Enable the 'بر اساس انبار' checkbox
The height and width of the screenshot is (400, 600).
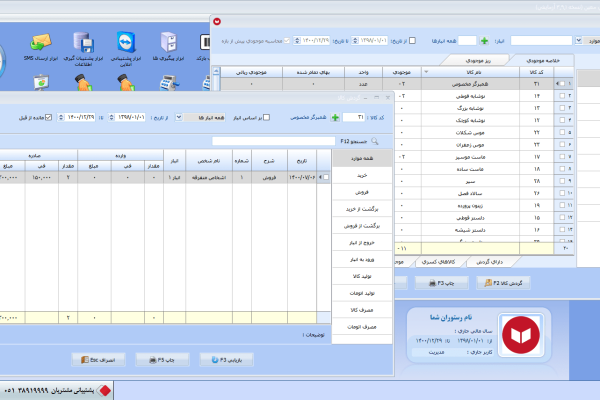point(266,117)
